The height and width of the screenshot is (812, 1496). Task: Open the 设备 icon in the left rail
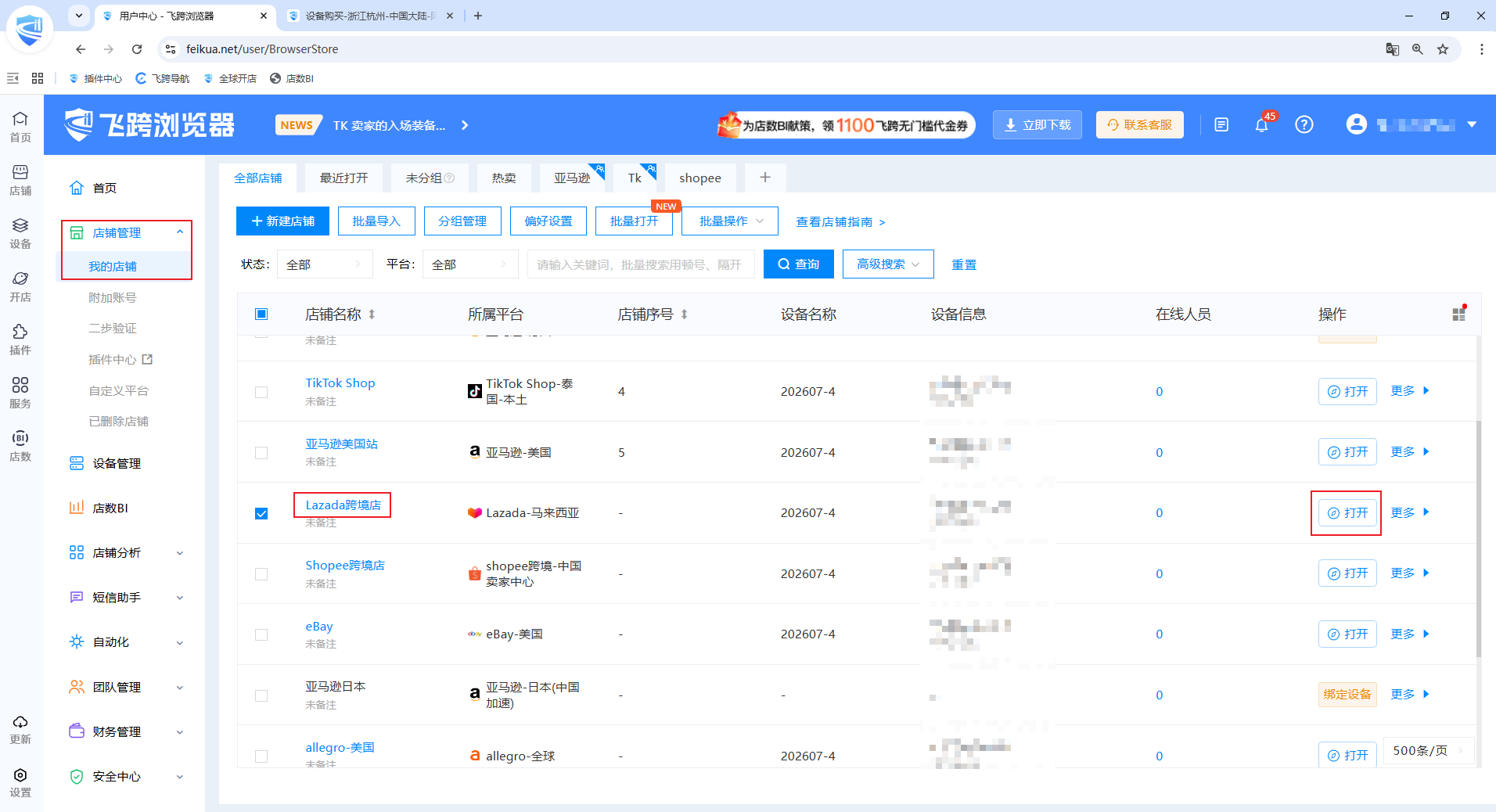(x=20, y=232)
